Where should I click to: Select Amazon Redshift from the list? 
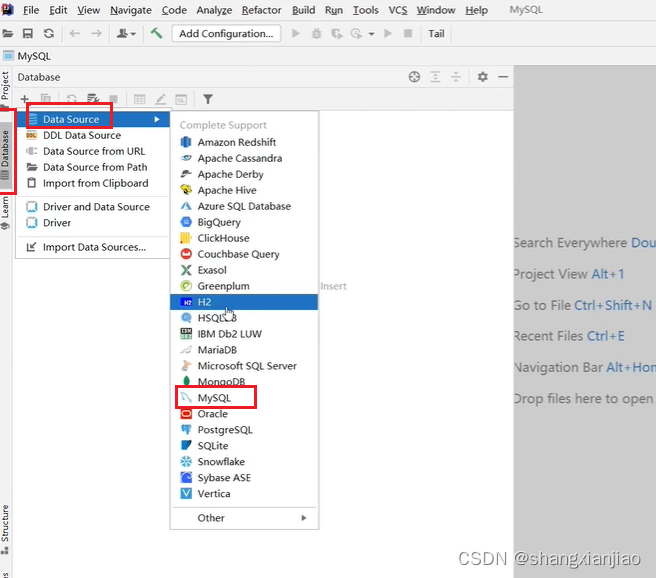click(x=244, y=142)
